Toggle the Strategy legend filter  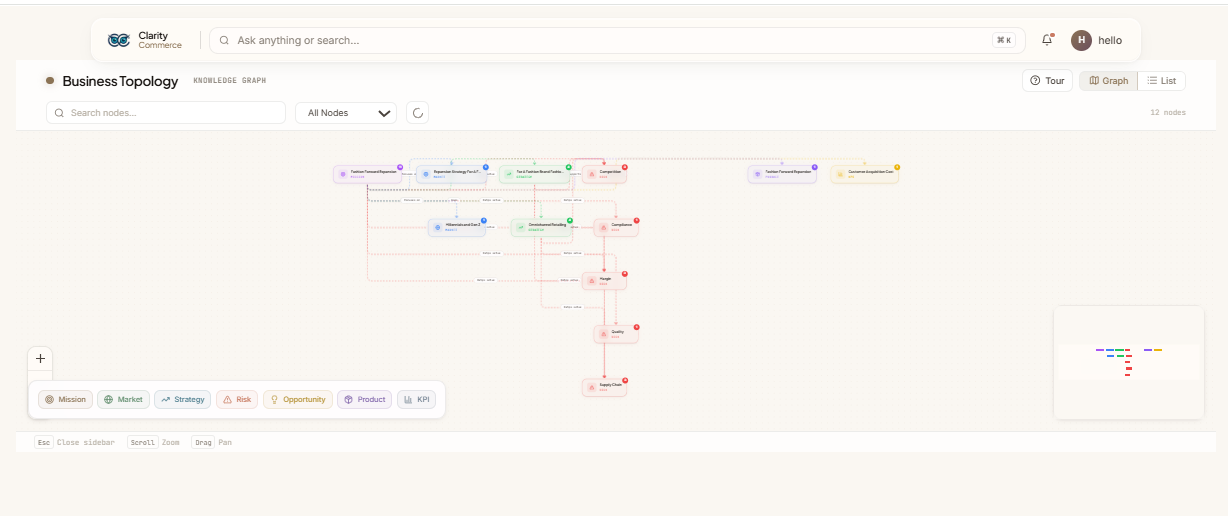pos(182,400)
